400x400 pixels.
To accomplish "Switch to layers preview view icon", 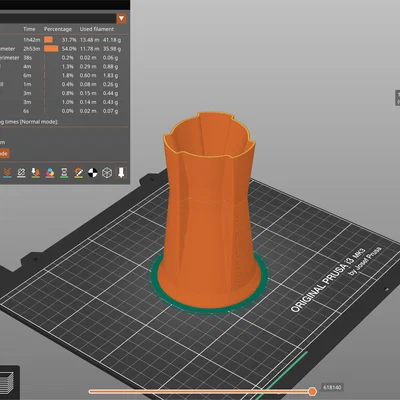I will pyautogui.click(x=7, y=383).
